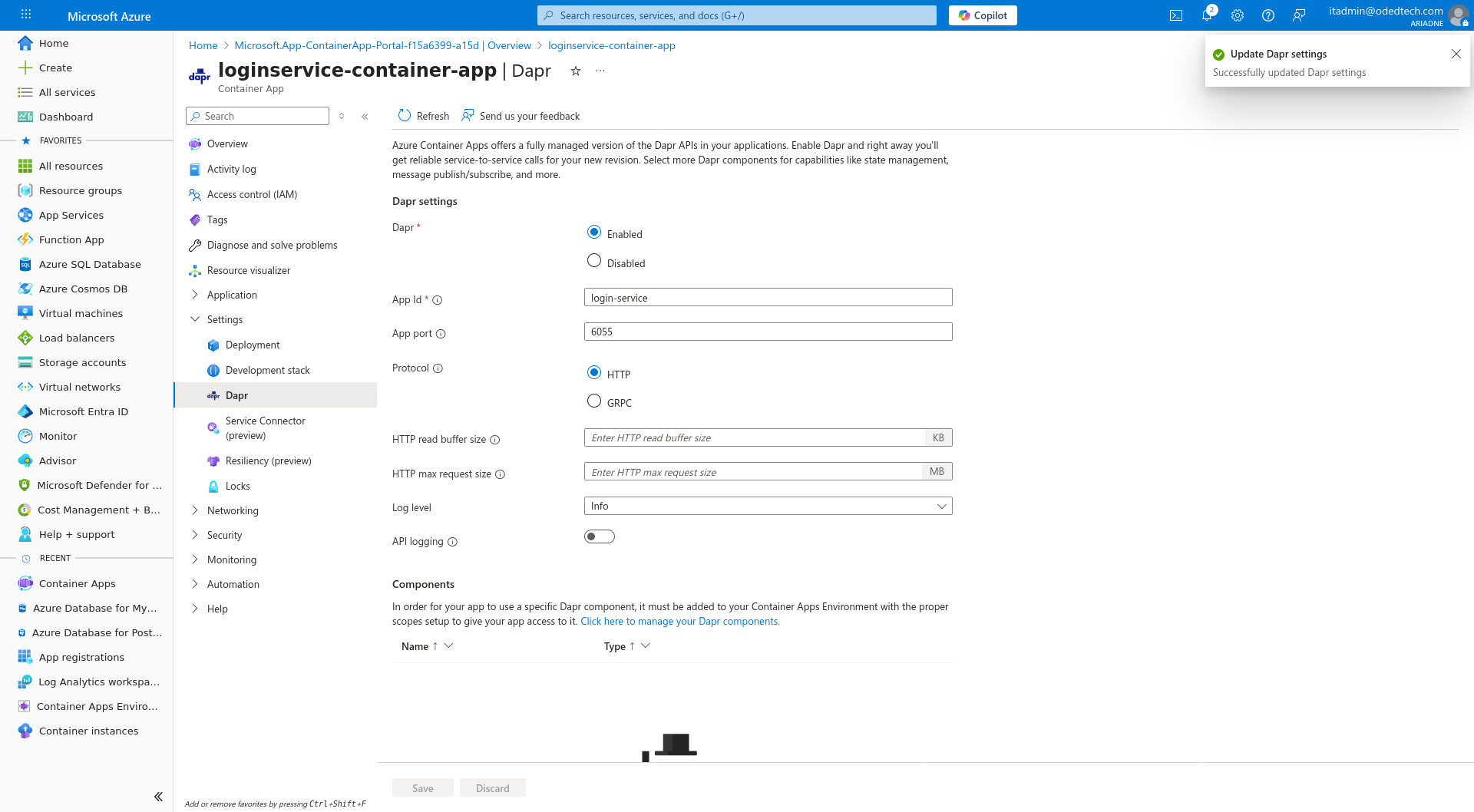Collapse the resource menu with double chevron
Screen dimensions: 1474x812
pos(365,117)
